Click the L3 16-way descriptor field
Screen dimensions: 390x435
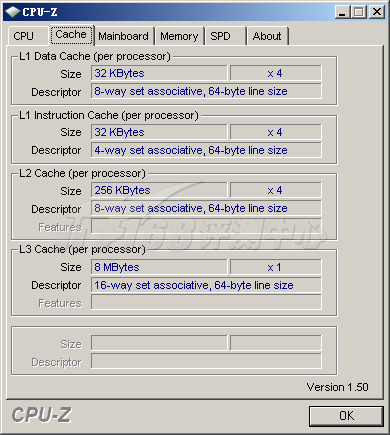[x=206, y=285]
